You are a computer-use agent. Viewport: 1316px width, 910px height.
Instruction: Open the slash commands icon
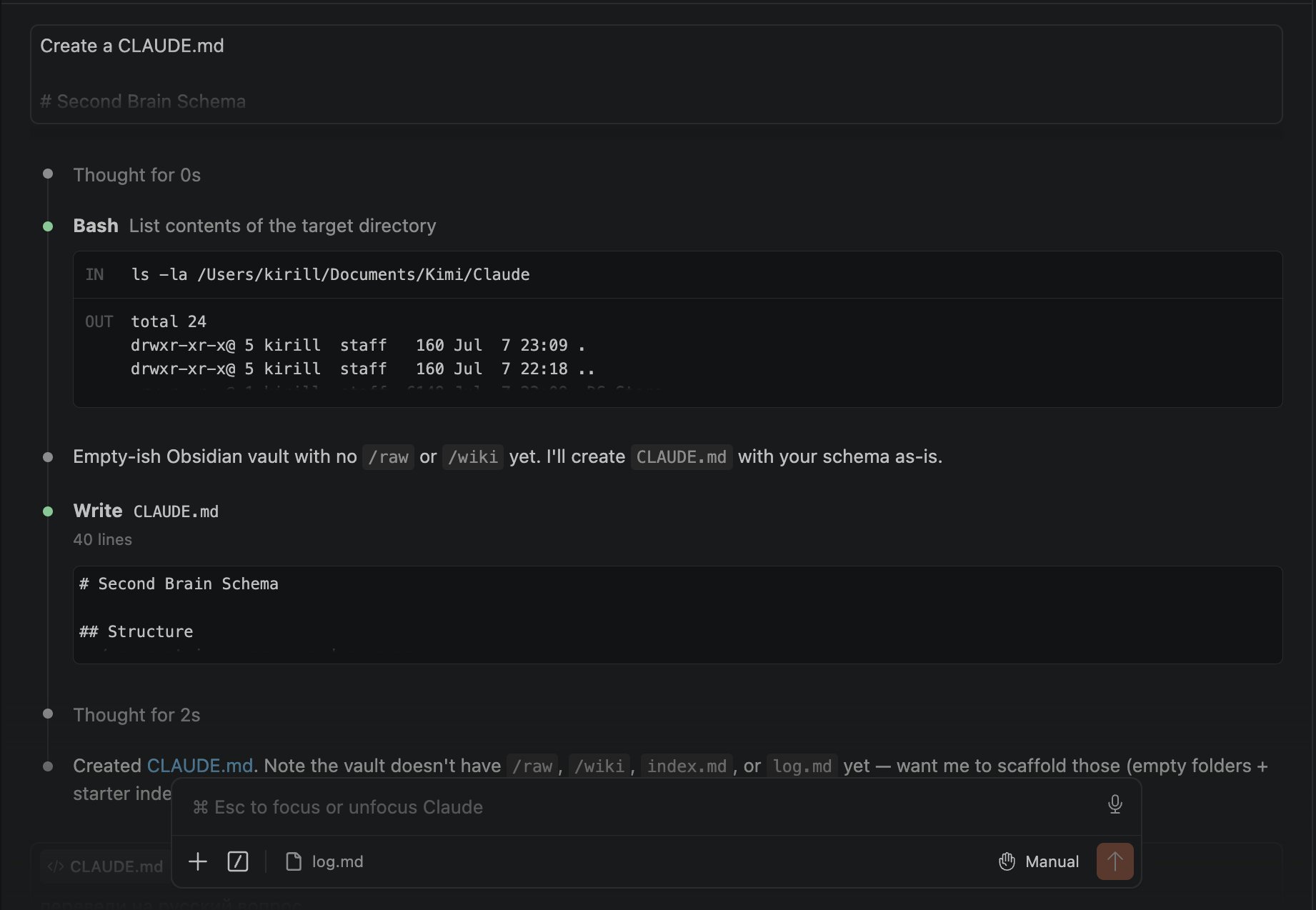(x=238, y=861)
